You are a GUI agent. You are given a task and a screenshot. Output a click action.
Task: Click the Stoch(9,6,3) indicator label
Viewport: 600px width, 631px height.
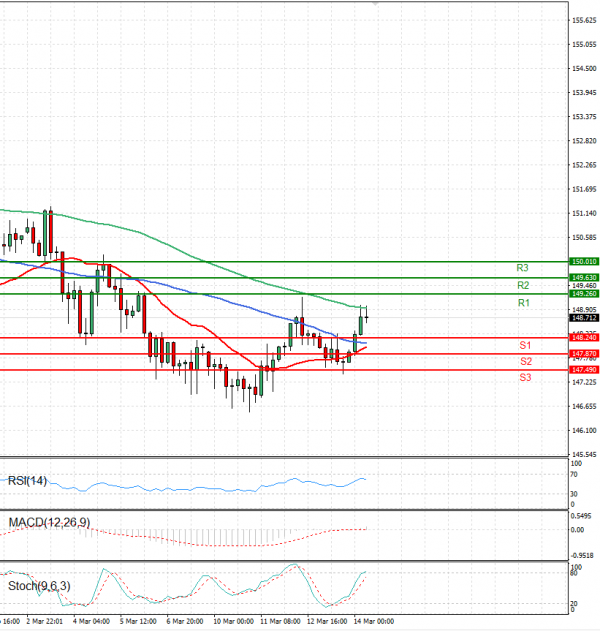tap(39, 586)
